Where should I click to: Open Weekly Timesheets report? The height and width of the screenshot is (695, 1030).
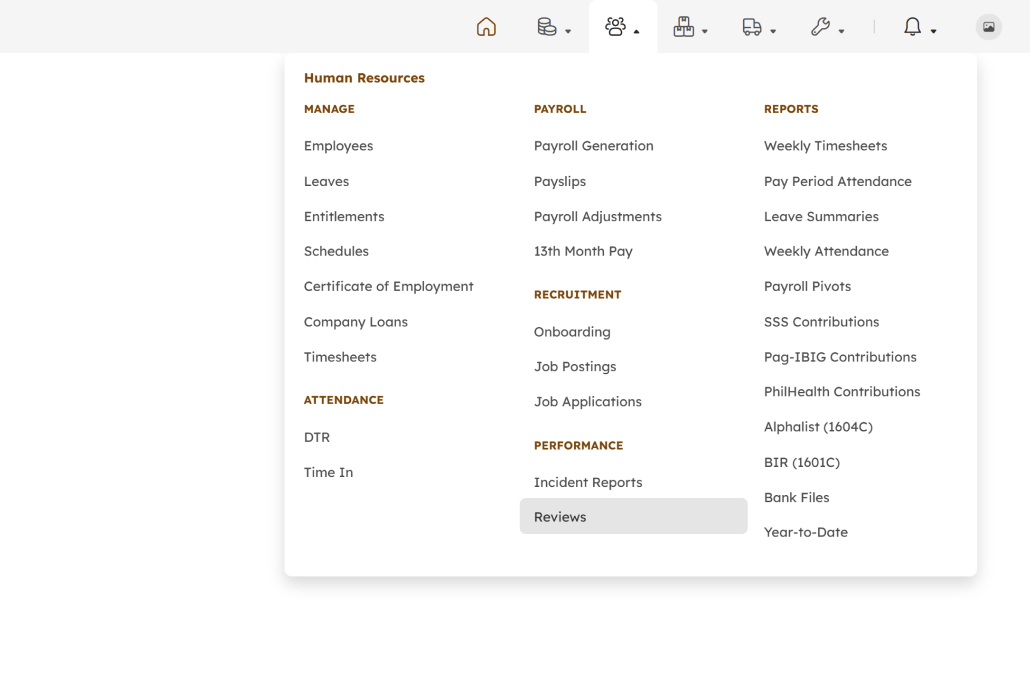pyautogui.click(x=825, y=146)
